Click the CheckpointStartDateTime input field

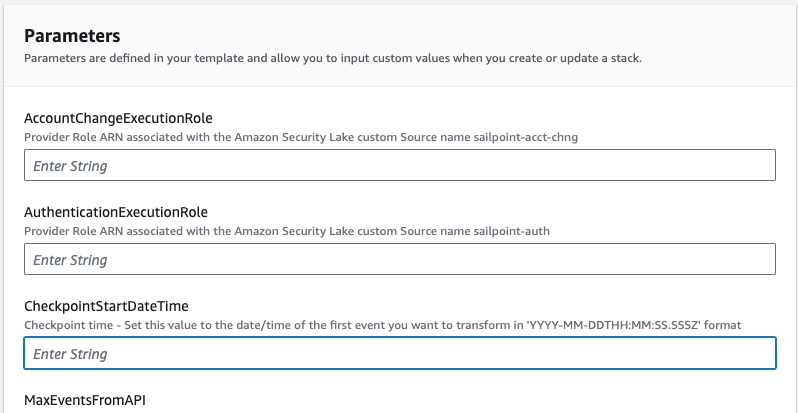coord(400,353)
